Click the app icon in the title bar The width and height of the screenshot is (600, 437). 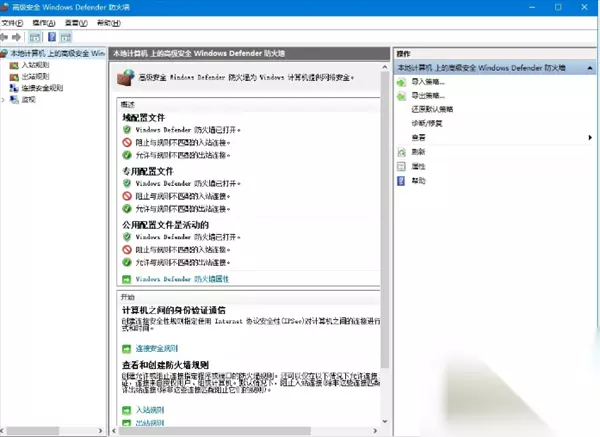pos(5,7)
